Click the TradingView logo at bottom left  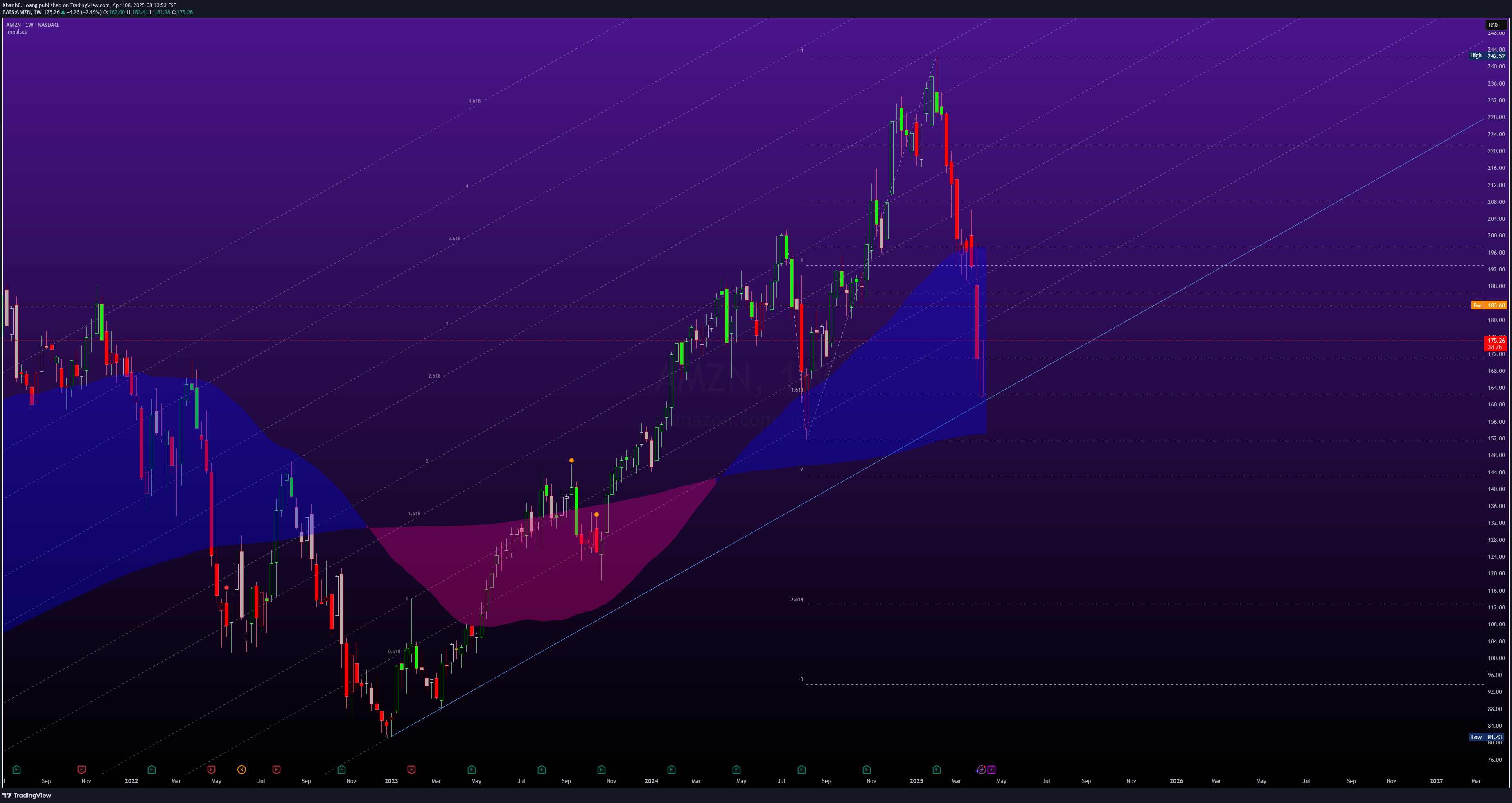point(27,795)
